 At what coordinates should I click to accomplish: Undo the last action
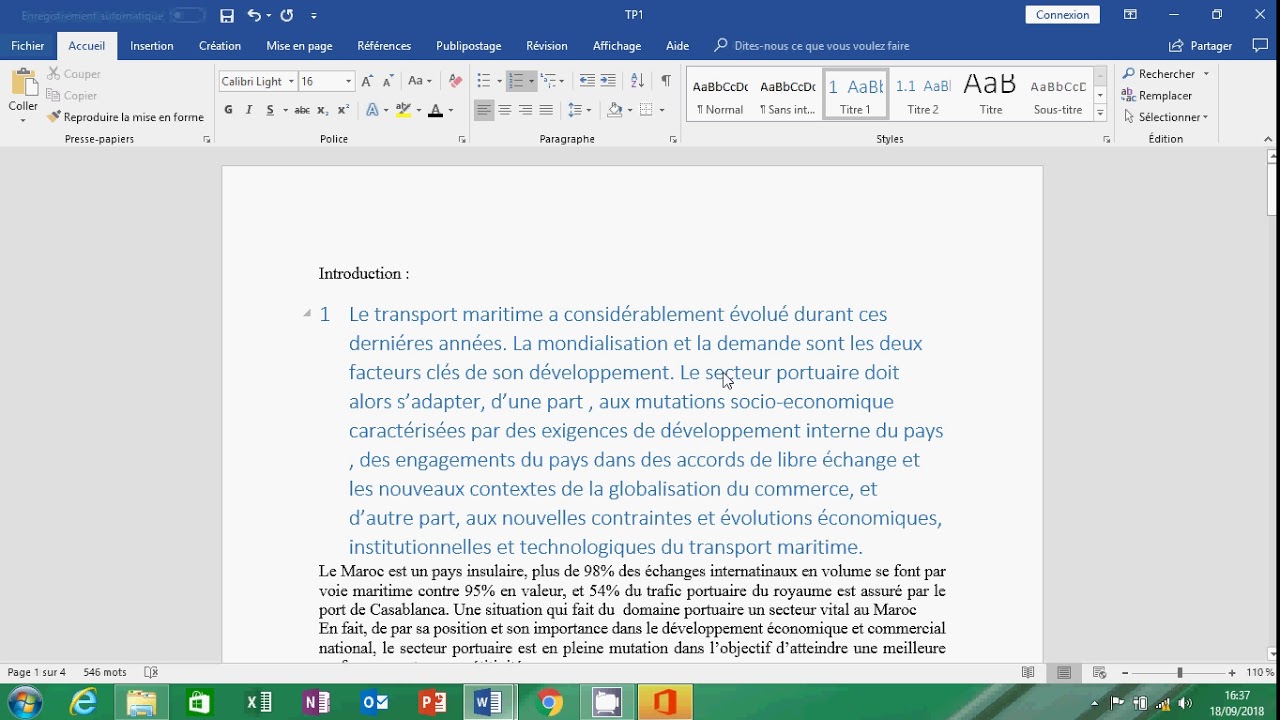pyautogui.click(x=254, y=15)
